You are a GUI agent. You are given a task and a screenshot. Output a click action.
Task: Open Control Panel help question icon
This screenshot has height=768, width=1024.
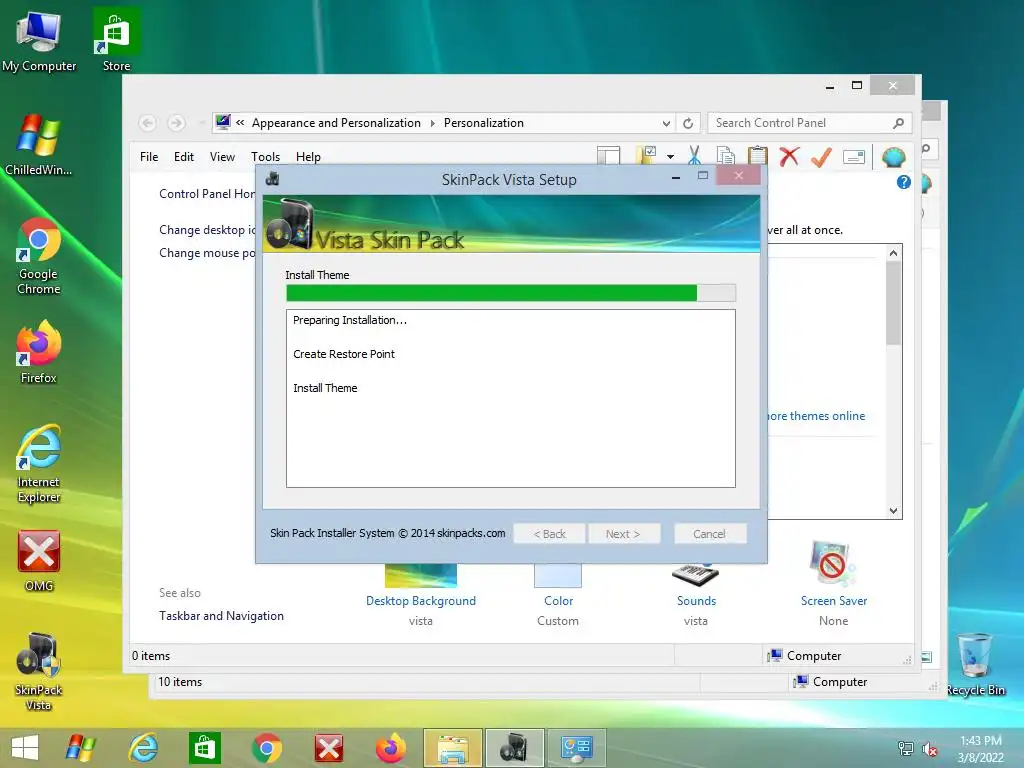[x=904, y=182]
